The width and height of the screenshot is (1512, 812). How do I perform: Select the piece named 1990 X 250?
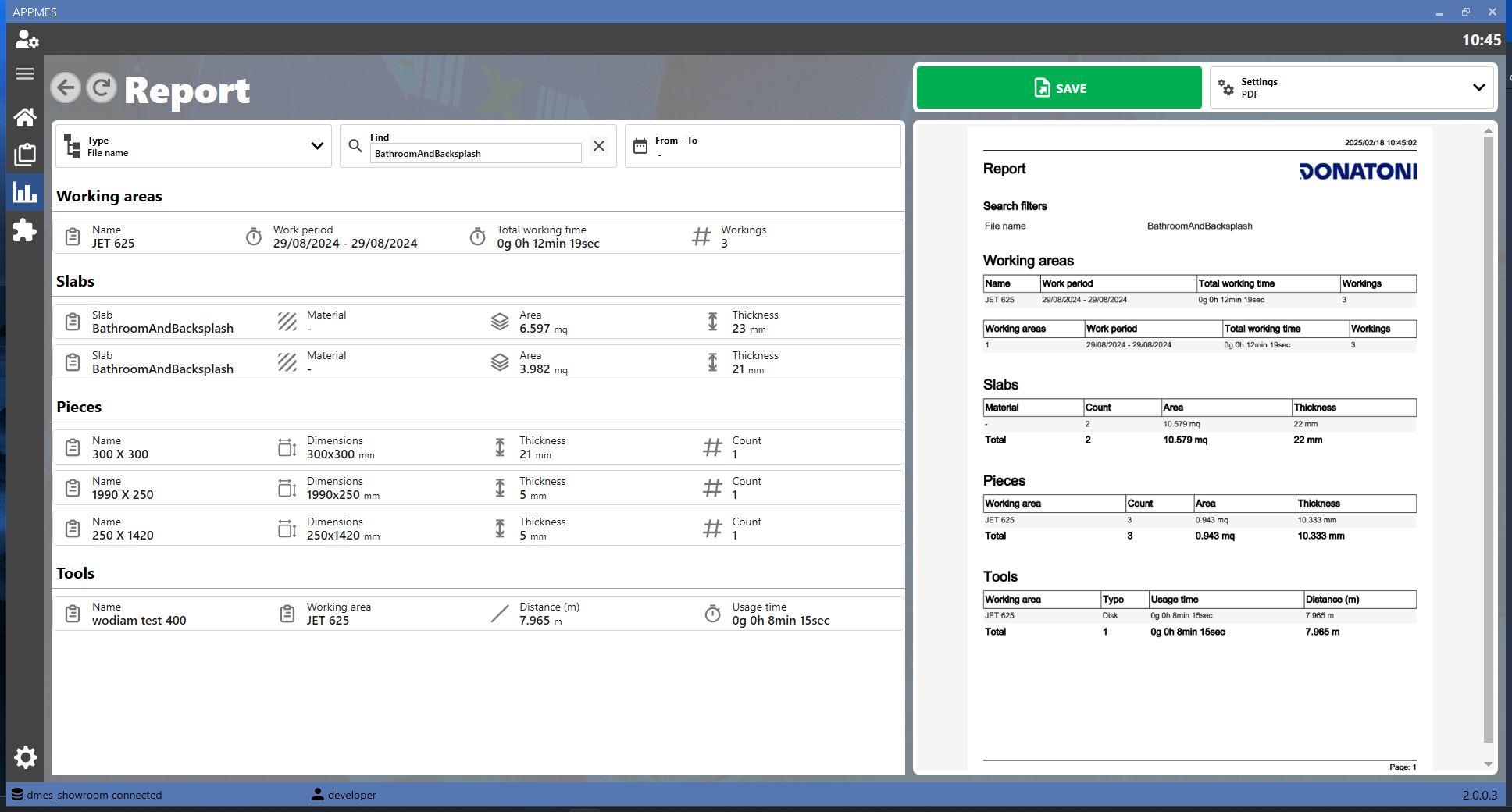[478, 488]
